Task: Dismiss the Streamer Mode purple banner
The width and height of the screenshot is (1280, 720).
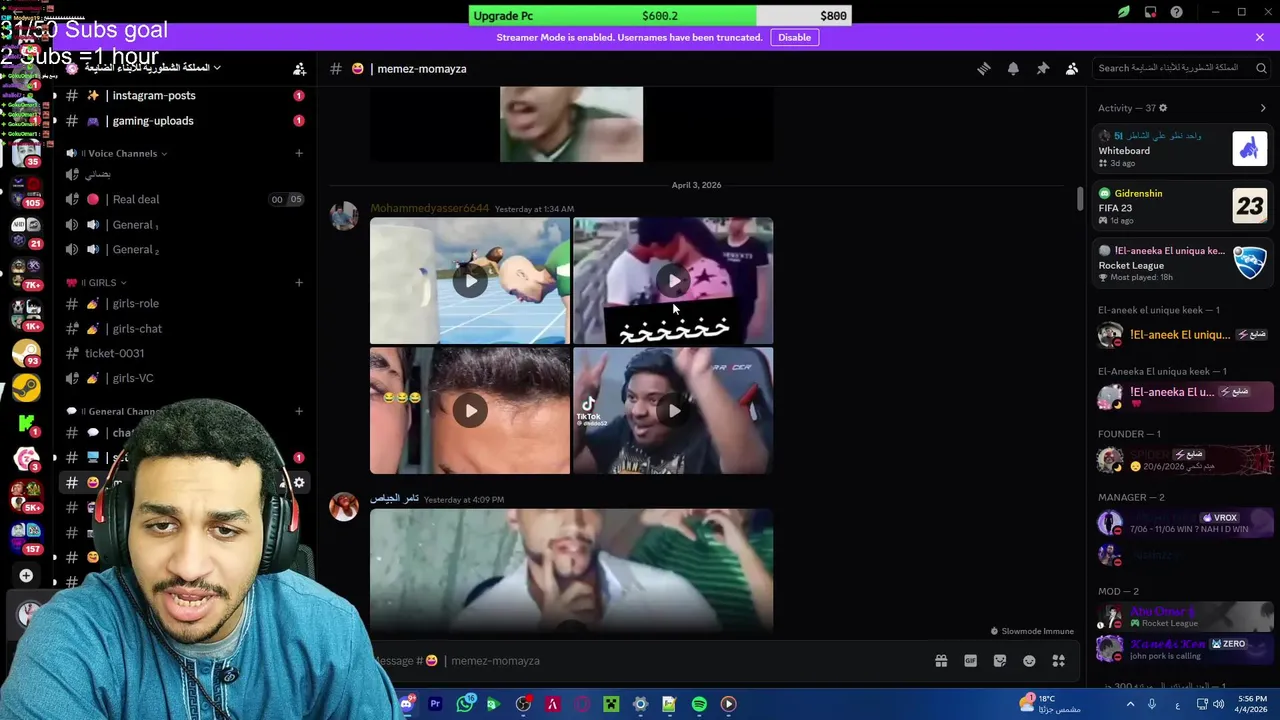Action: click(1259, 37)
